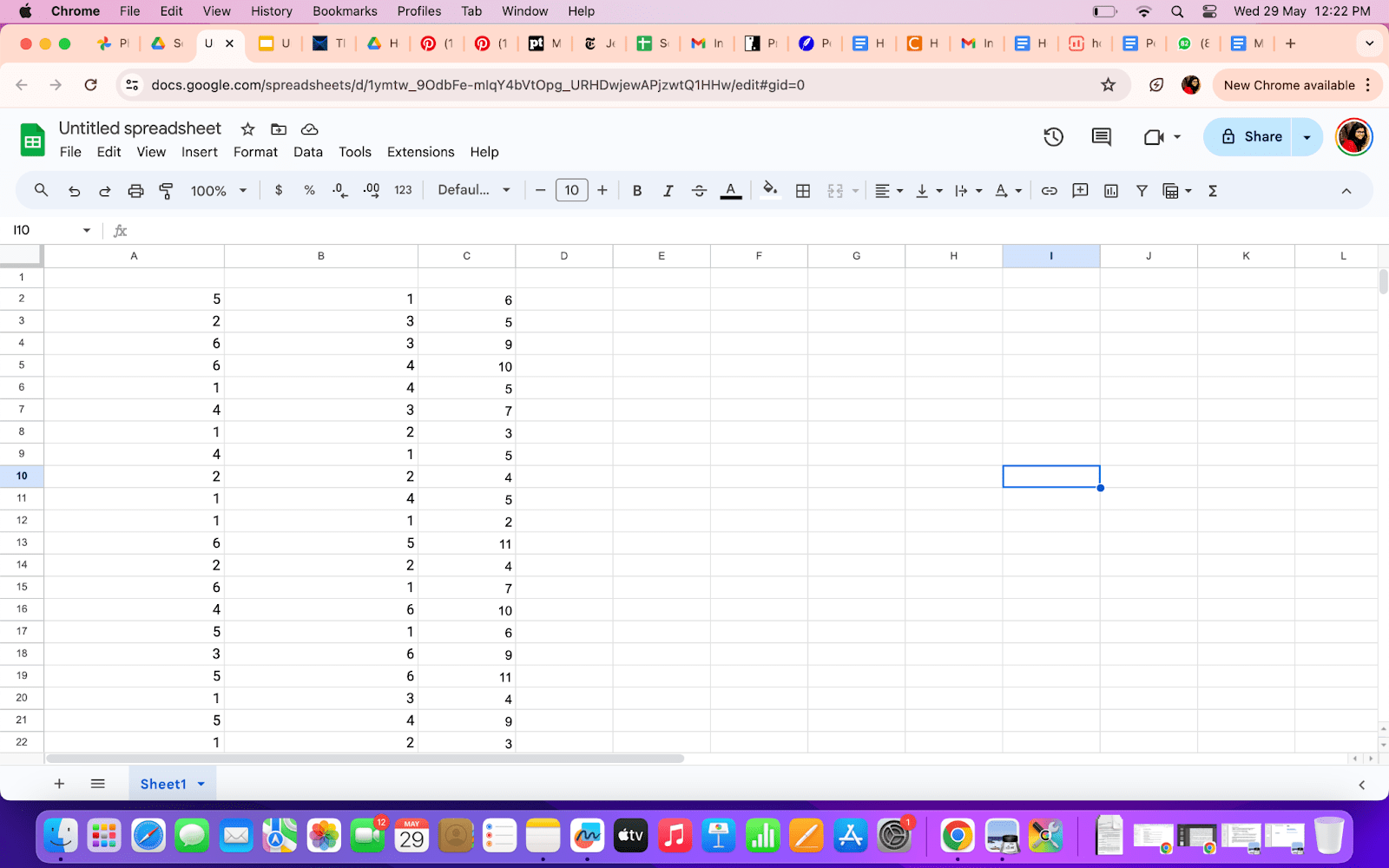Open the Extensions menu
The height and width of the screenshot is (868, 1389).
pos(420,152)
